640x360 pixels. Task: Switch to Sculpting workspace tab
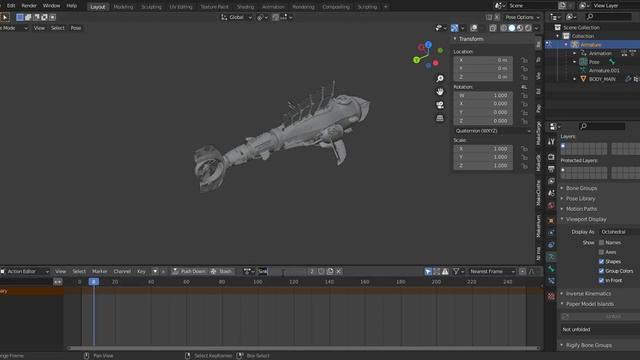[151, 7]
